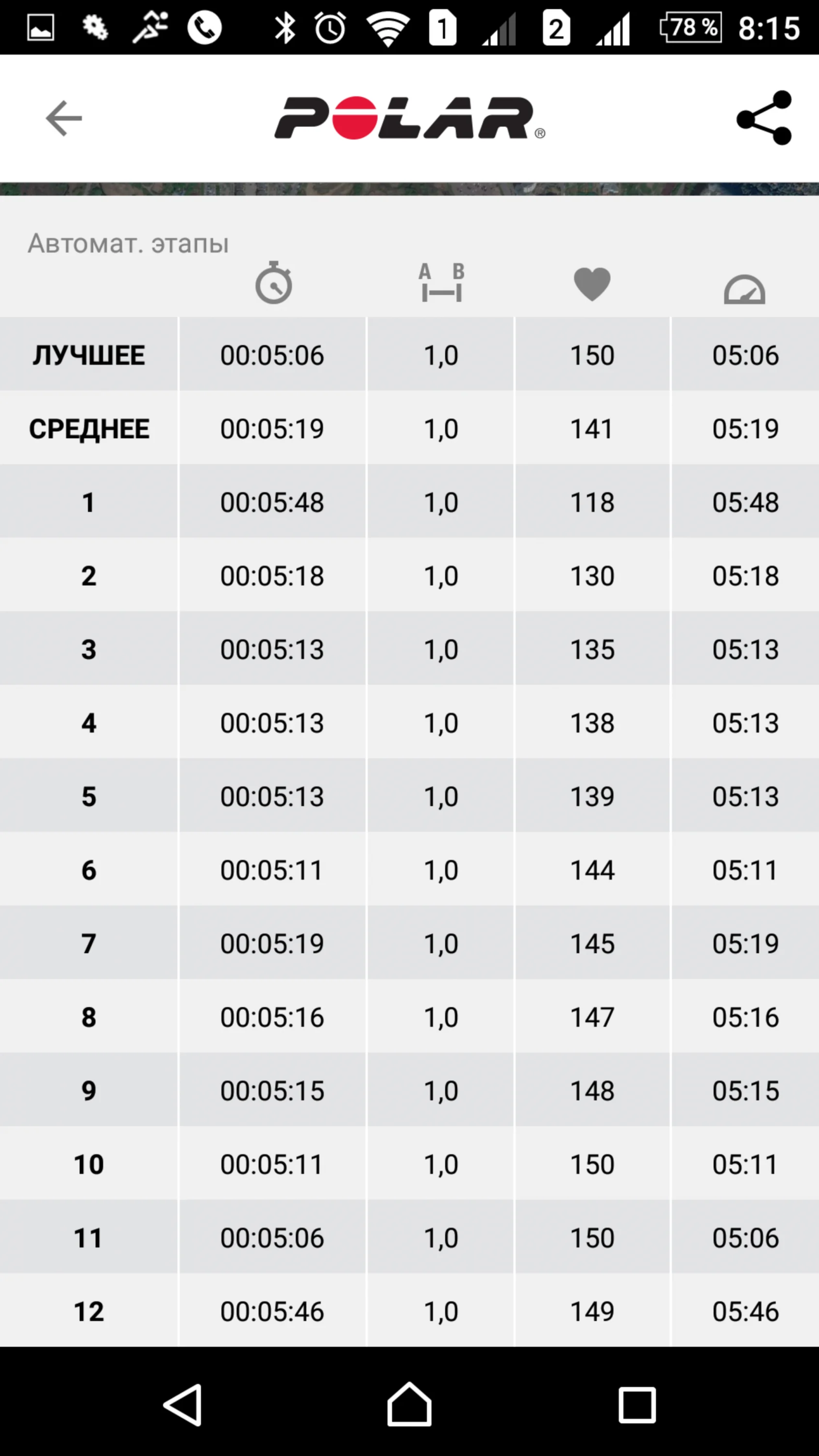Tap lap 12 pace value 05:46
Screen dimensions: 819x1456
745,1311
